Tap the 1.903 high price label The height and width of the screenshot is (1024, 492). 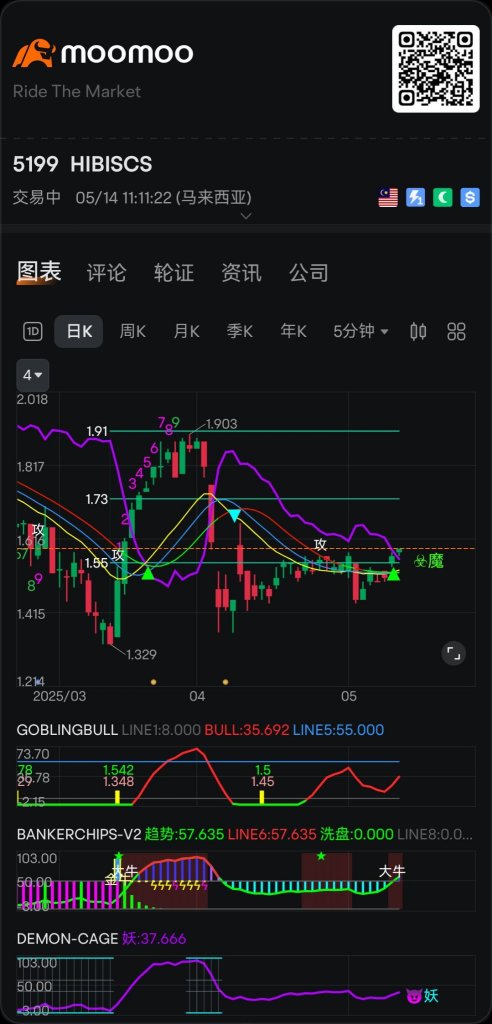tap(221, 424)
